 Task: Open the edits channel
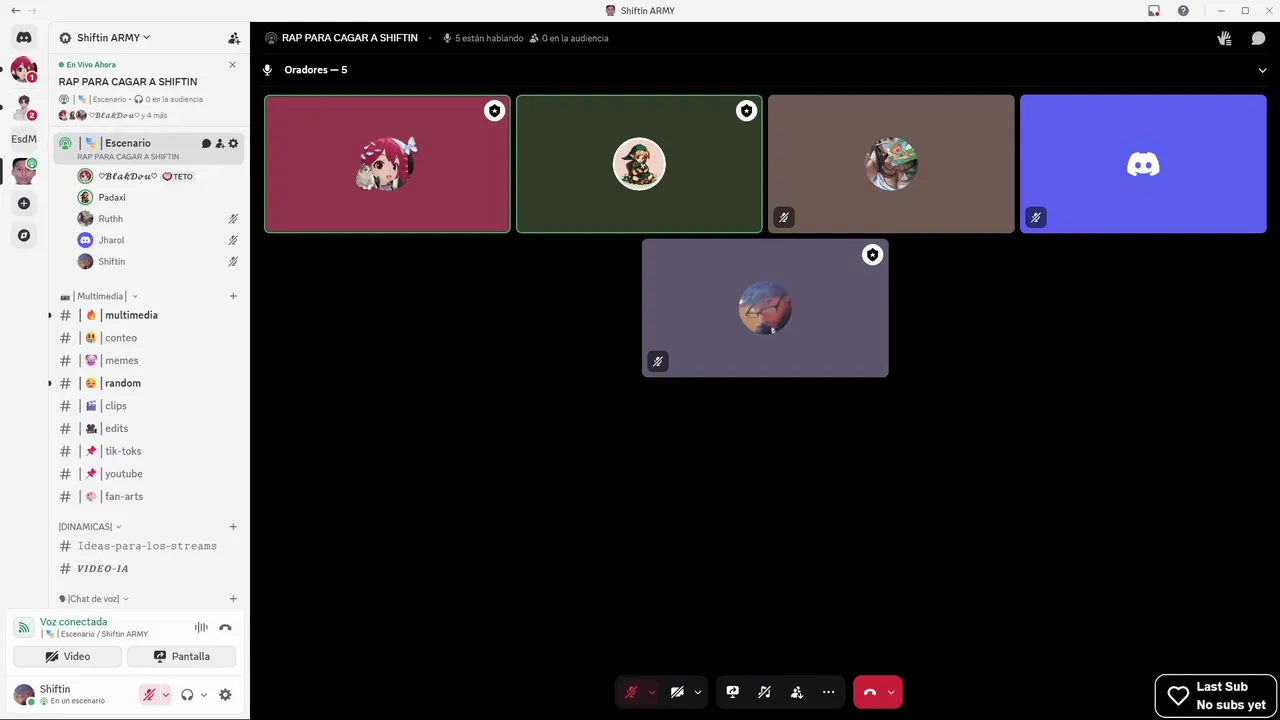pyautogui.click(x=148, y=429)
